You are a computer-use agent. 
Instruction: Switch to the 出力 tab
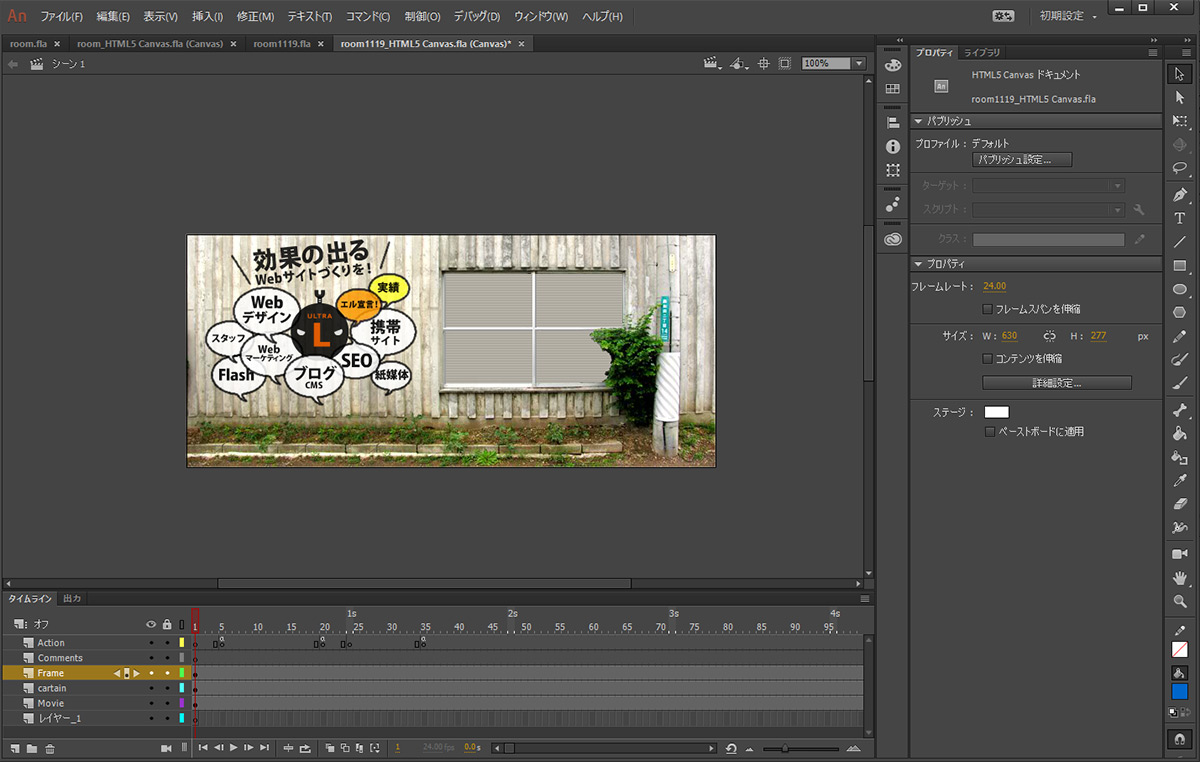[x=72, y=598]
